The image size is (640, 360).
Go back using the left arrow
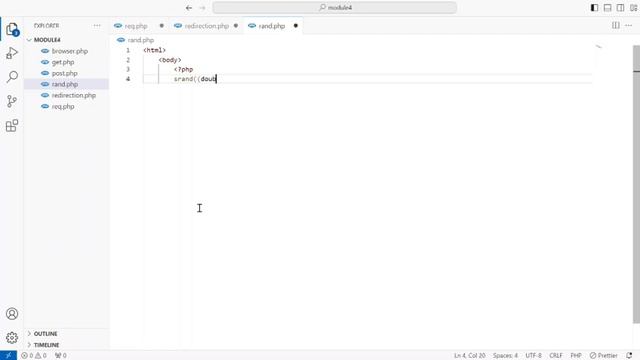point(189,8)
